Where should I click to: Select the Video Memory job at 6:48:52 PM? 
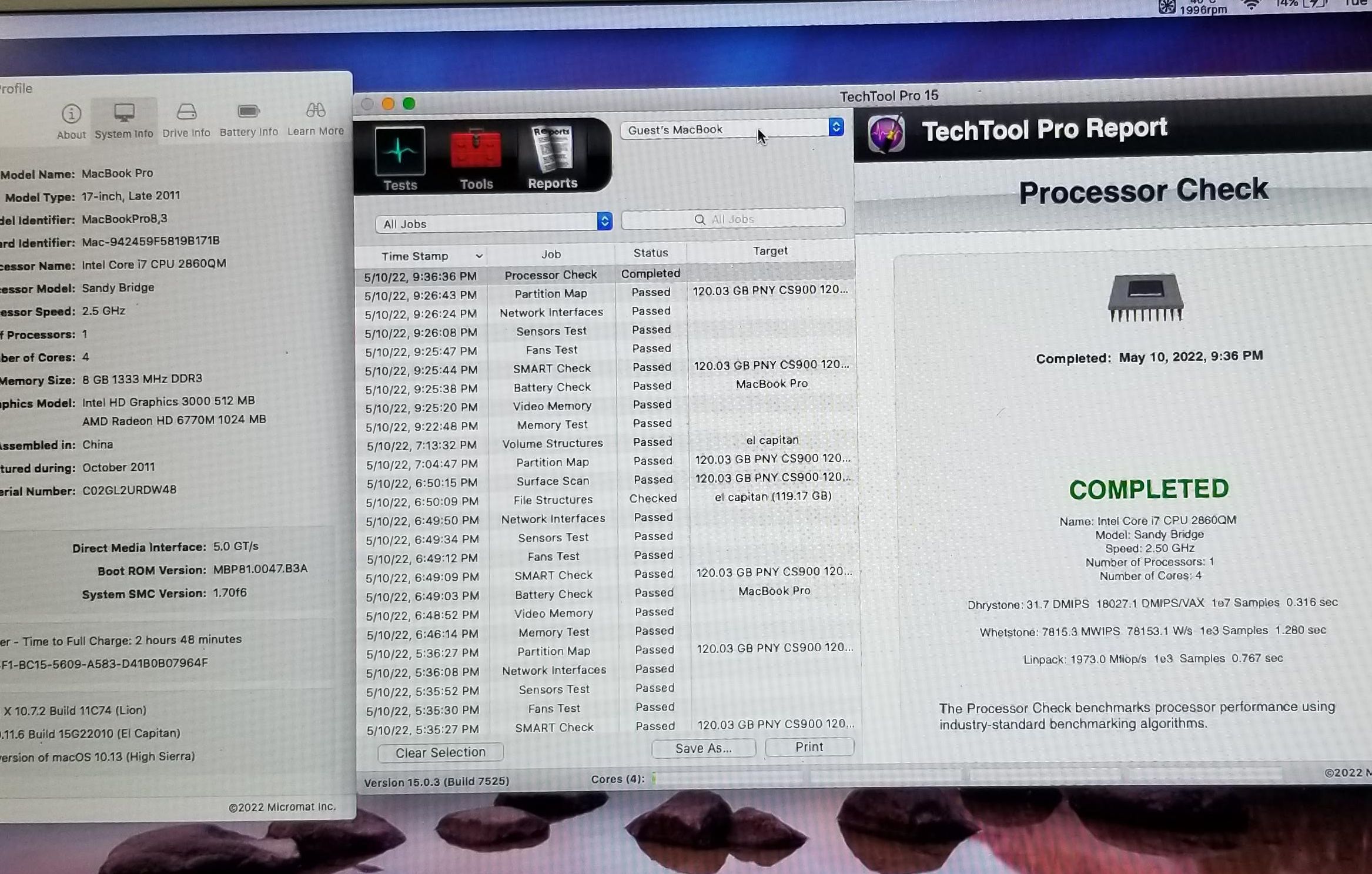[609, 613]
